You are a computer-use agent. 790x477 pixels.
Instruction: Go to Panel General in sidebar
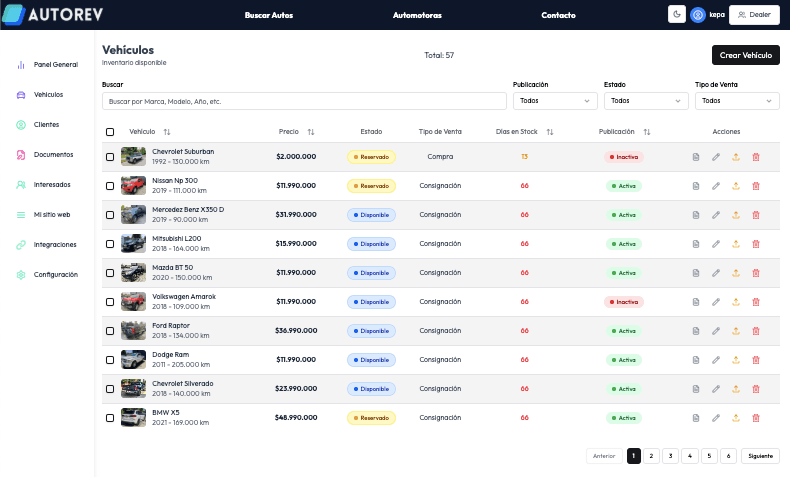(x=47, y=64)
